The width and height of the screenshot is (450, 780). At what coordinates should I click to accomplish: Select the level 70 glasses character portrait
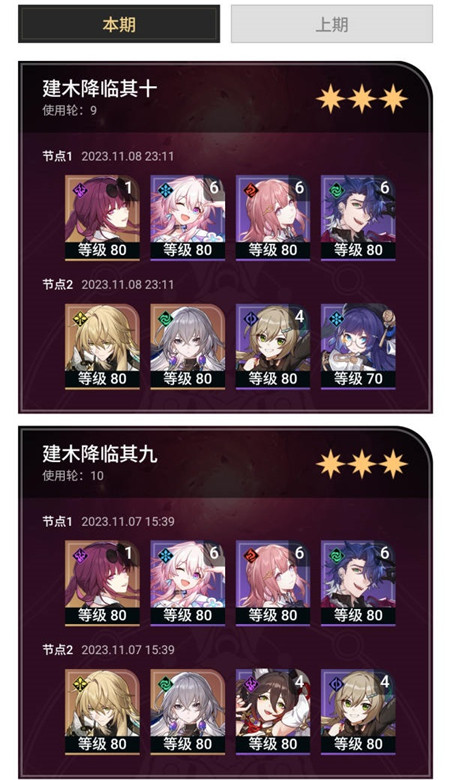click(358, 346)
